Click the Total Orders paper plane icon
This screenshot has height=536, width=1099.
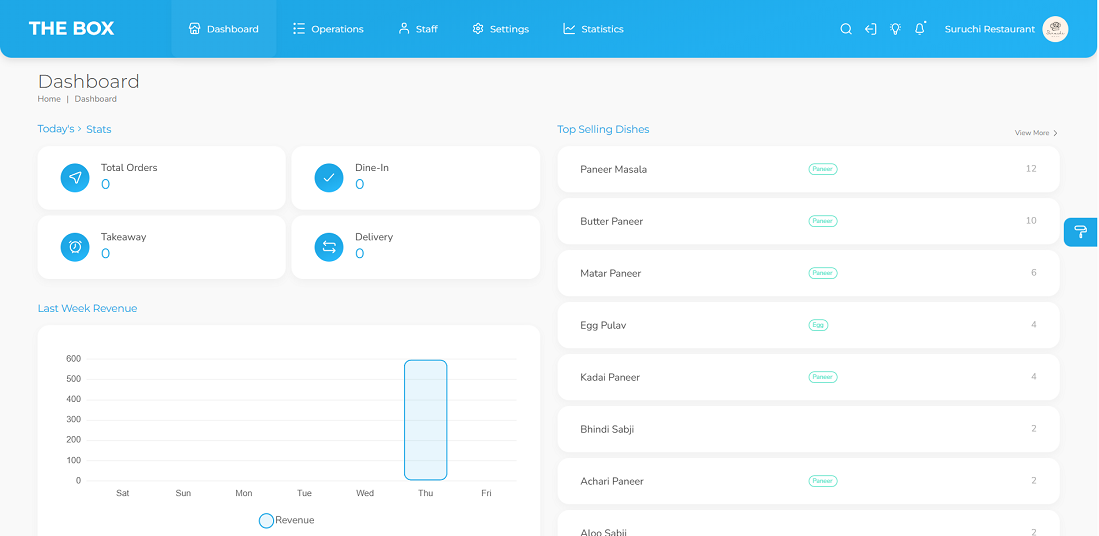click(75, 178)
